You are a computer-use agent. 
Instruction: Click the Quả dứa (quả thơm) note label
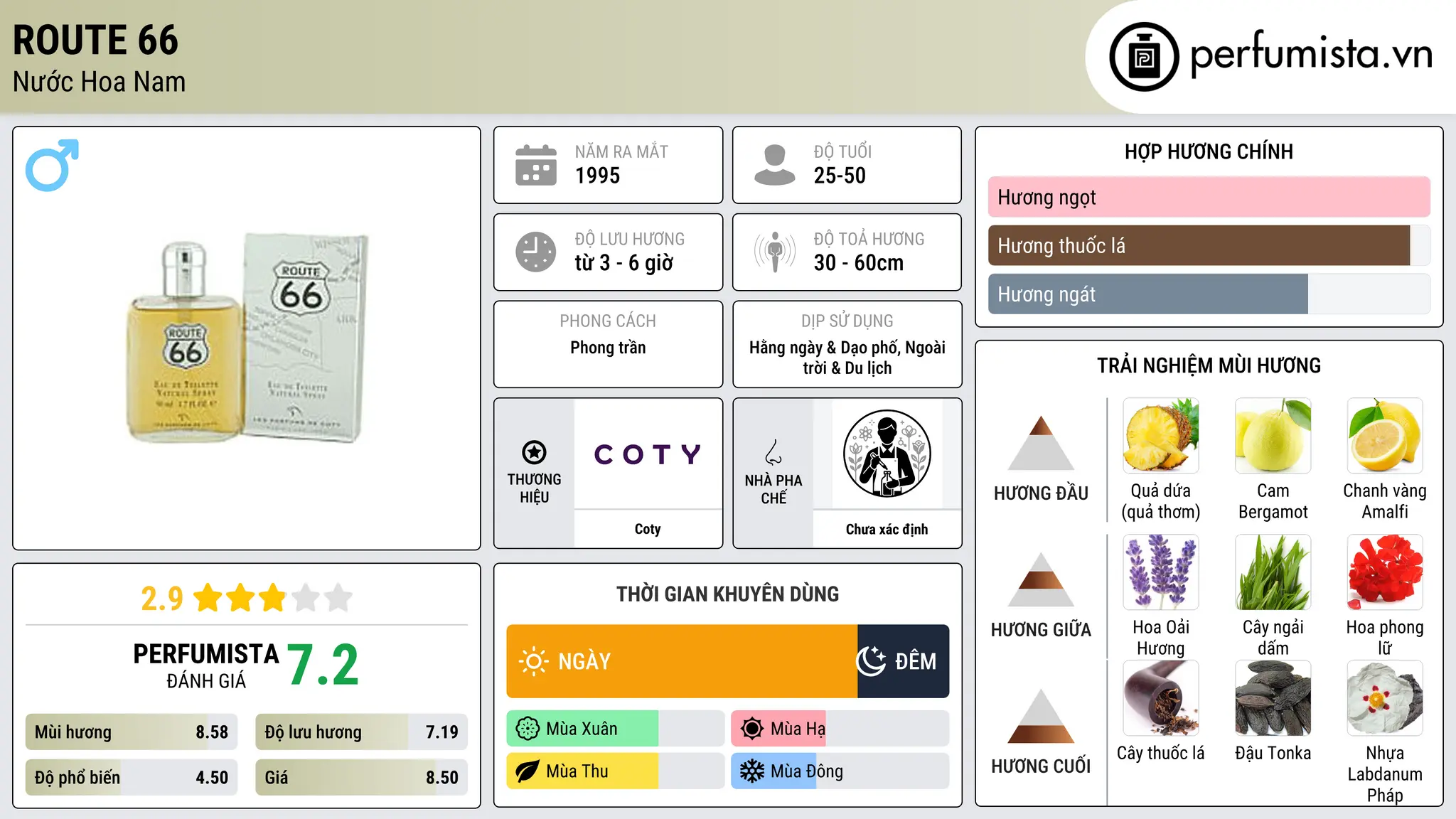(1161, 501)
